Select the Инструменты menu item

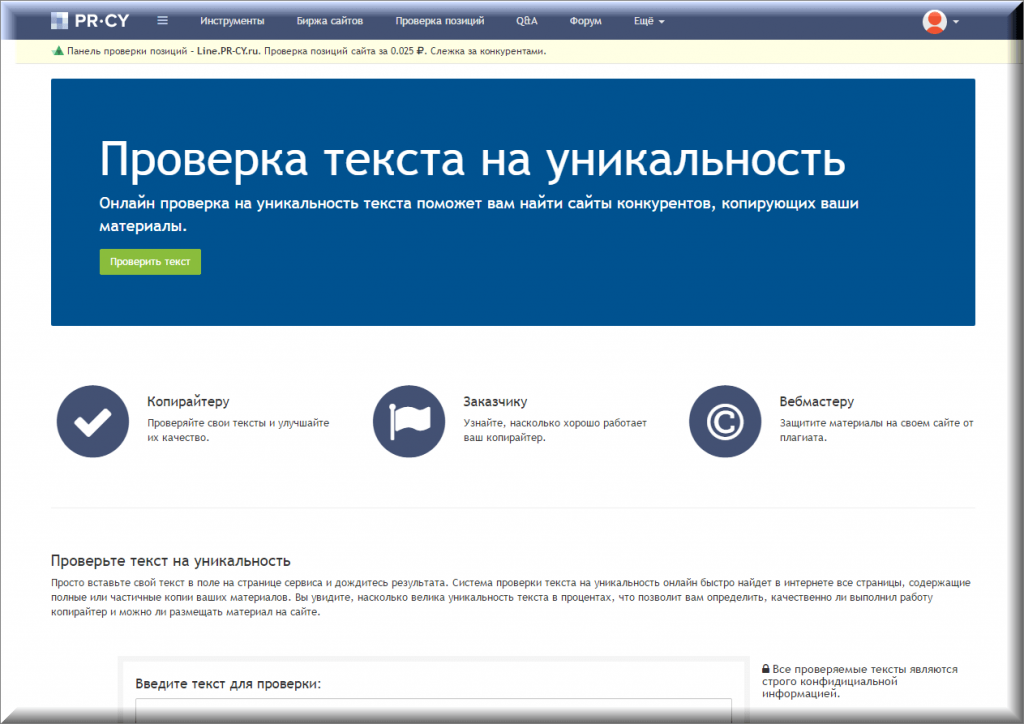234,20
